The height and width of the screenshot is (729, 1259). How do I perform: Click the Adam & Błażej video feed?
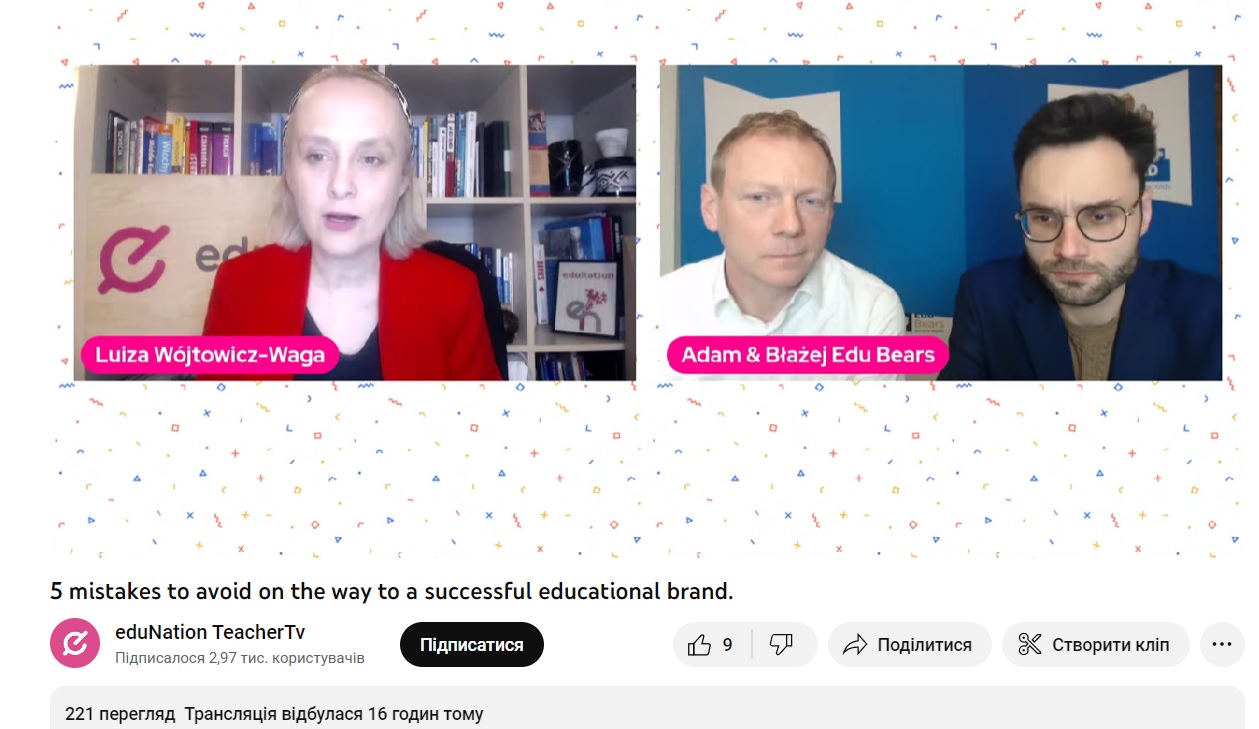[941, 223]
